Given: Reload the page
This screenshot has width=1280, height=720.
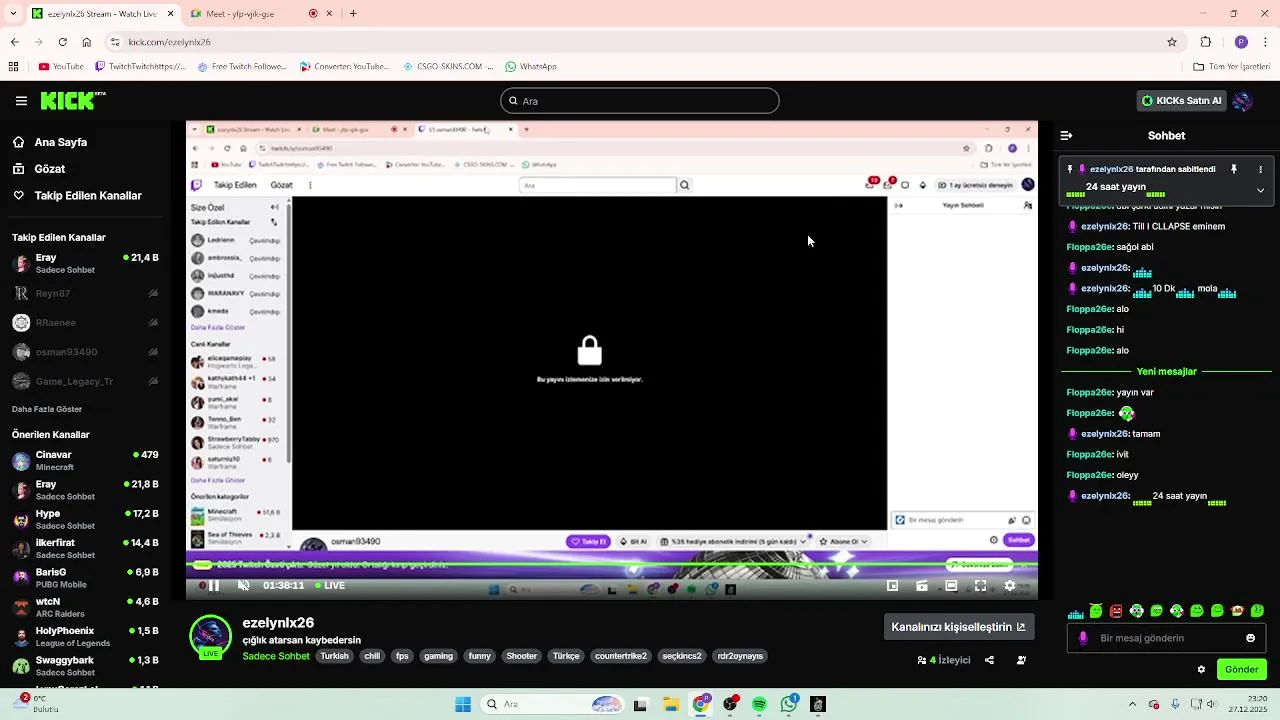Looking at the screenshot, I should 62,42.
